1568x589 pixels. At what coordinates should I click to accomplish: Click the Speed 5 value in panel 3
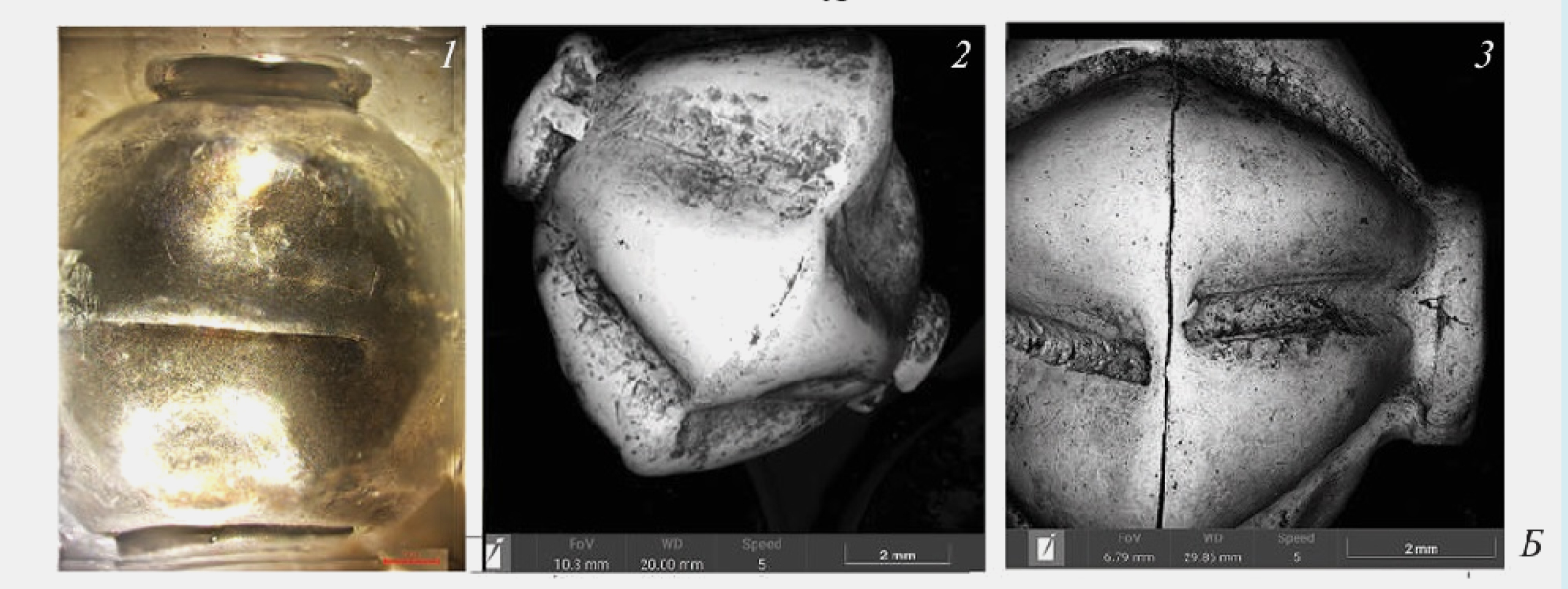tap(1297, 557)
